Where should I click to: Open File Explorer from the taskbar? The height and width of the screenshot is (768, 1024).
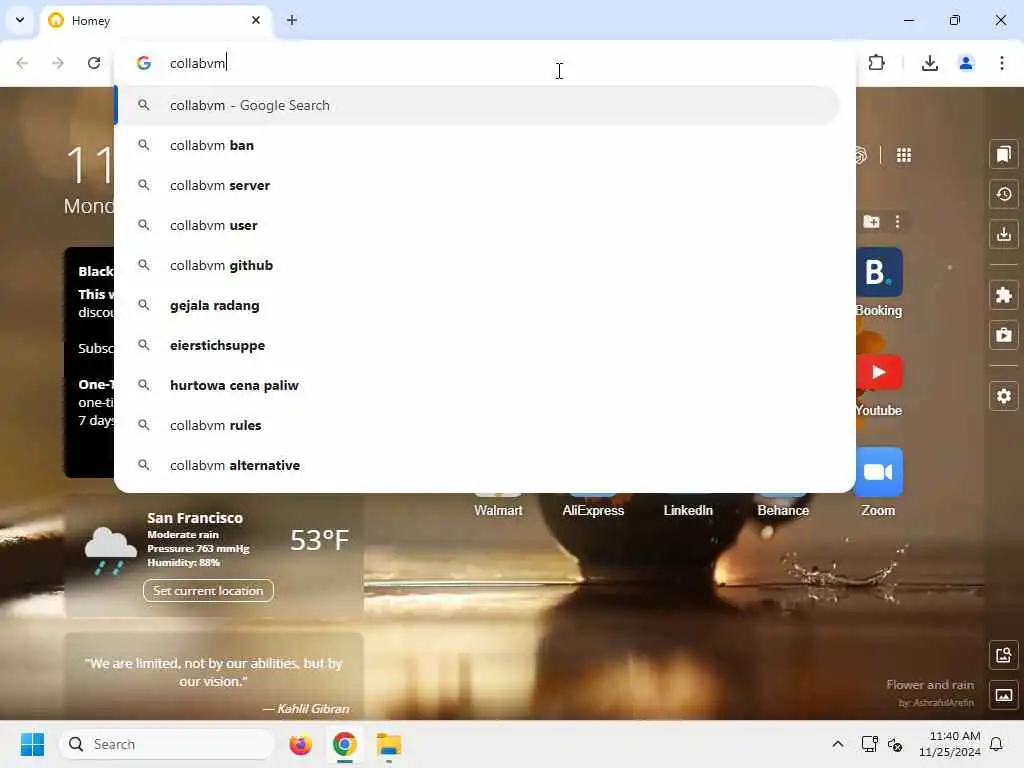(x=389, y=744)
